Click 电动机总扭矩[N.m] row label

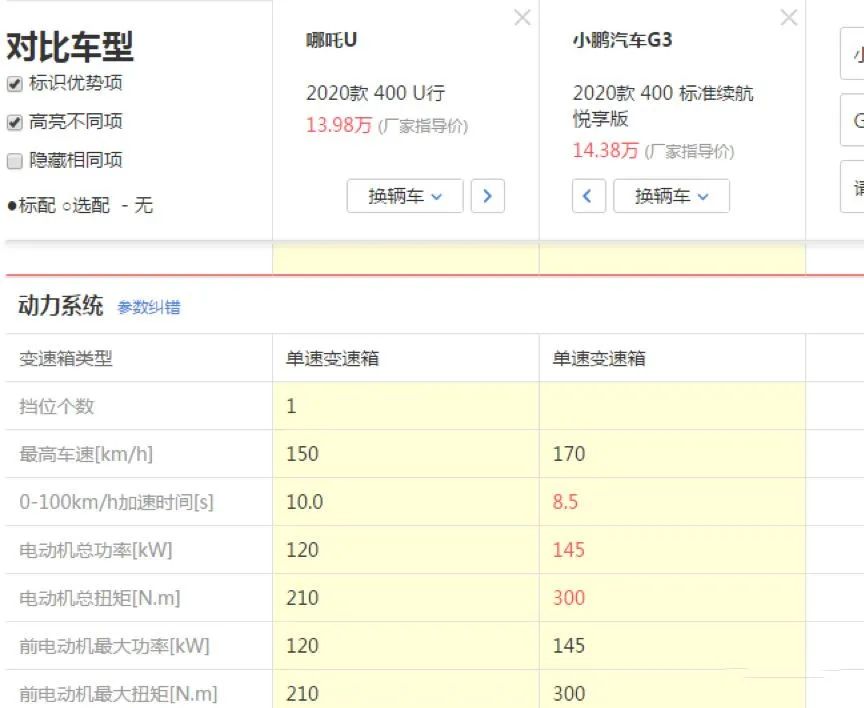(x=100, y=598)
